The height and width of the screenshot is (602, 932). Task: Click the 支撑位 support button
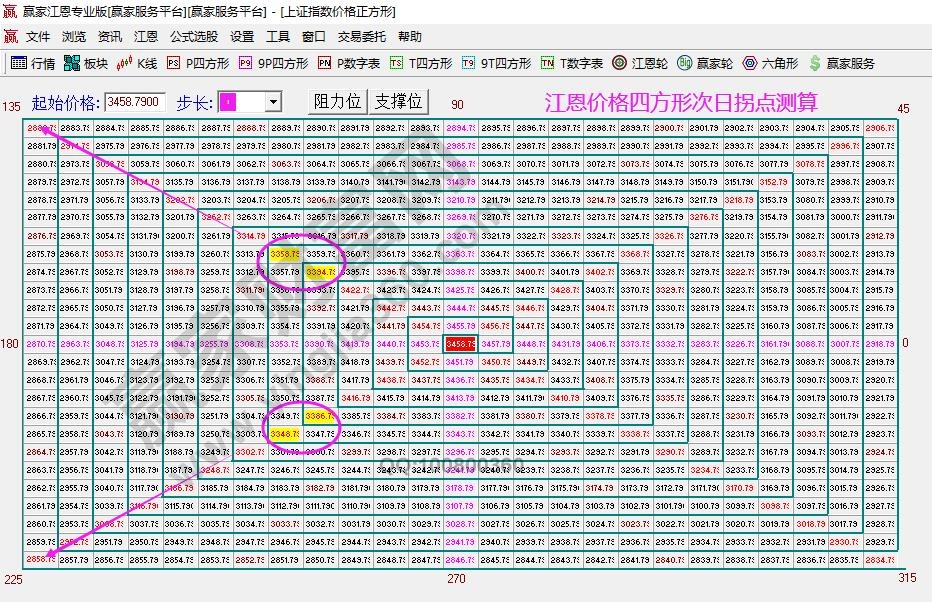click(x=400, y=101)
